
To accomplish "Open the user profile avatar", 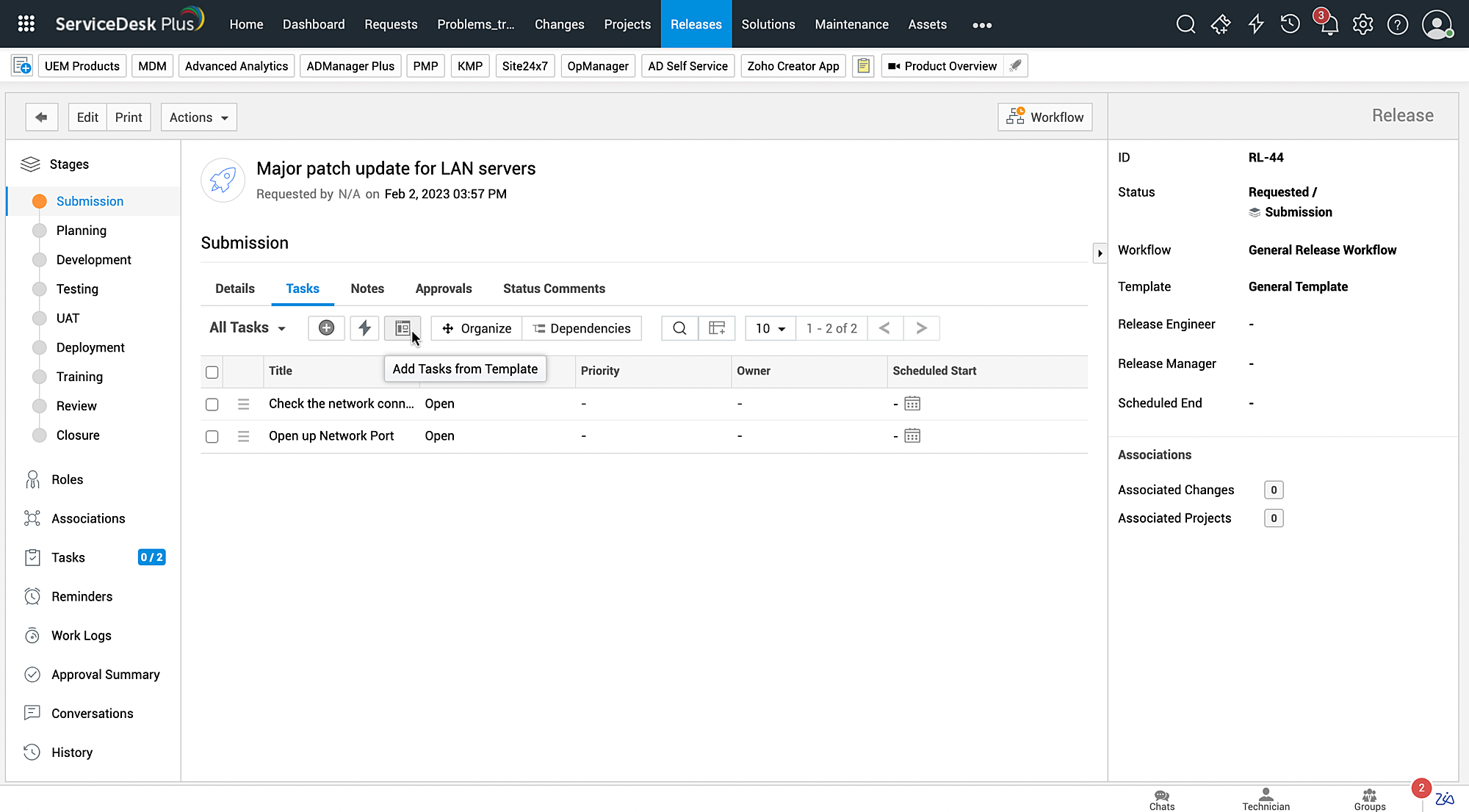I will pos(1437,24).
